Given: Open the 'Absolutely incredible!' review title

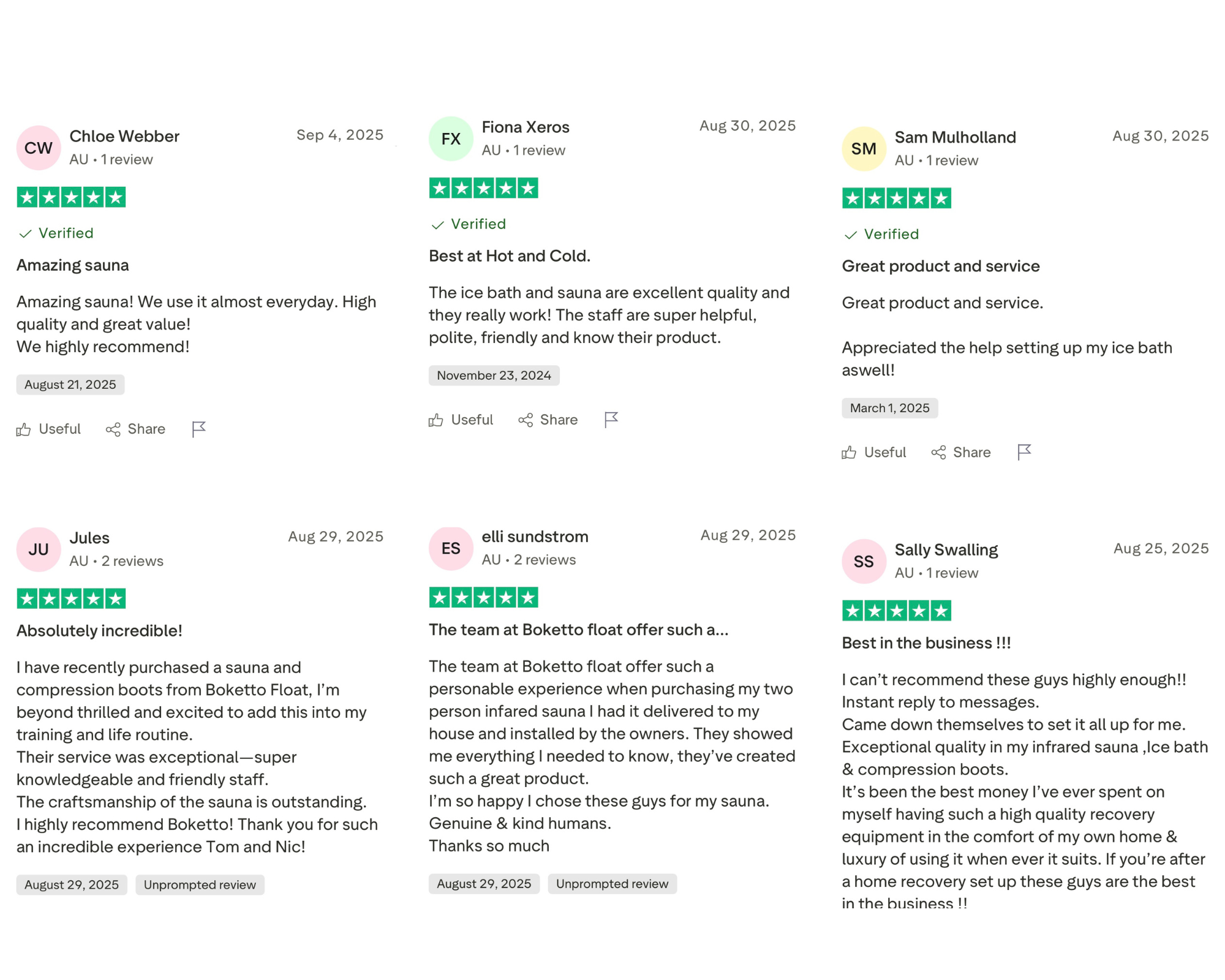Looking at the screenshot, I should tap(99, 630).
